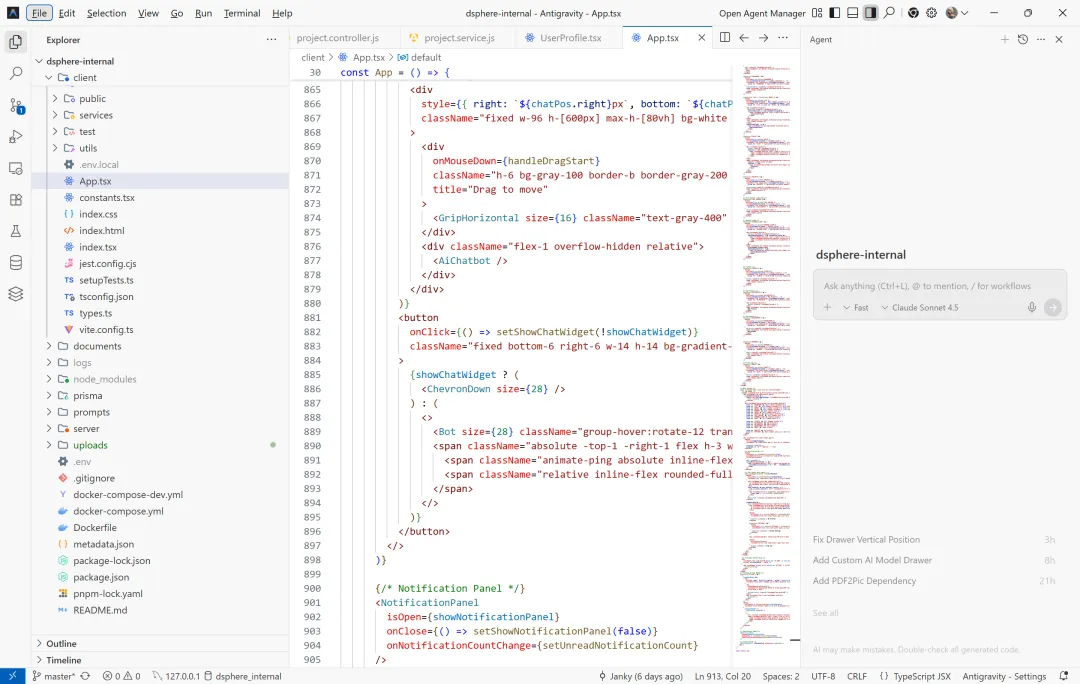
Task: Start a new agent conversation
Action: point(1005,40)
